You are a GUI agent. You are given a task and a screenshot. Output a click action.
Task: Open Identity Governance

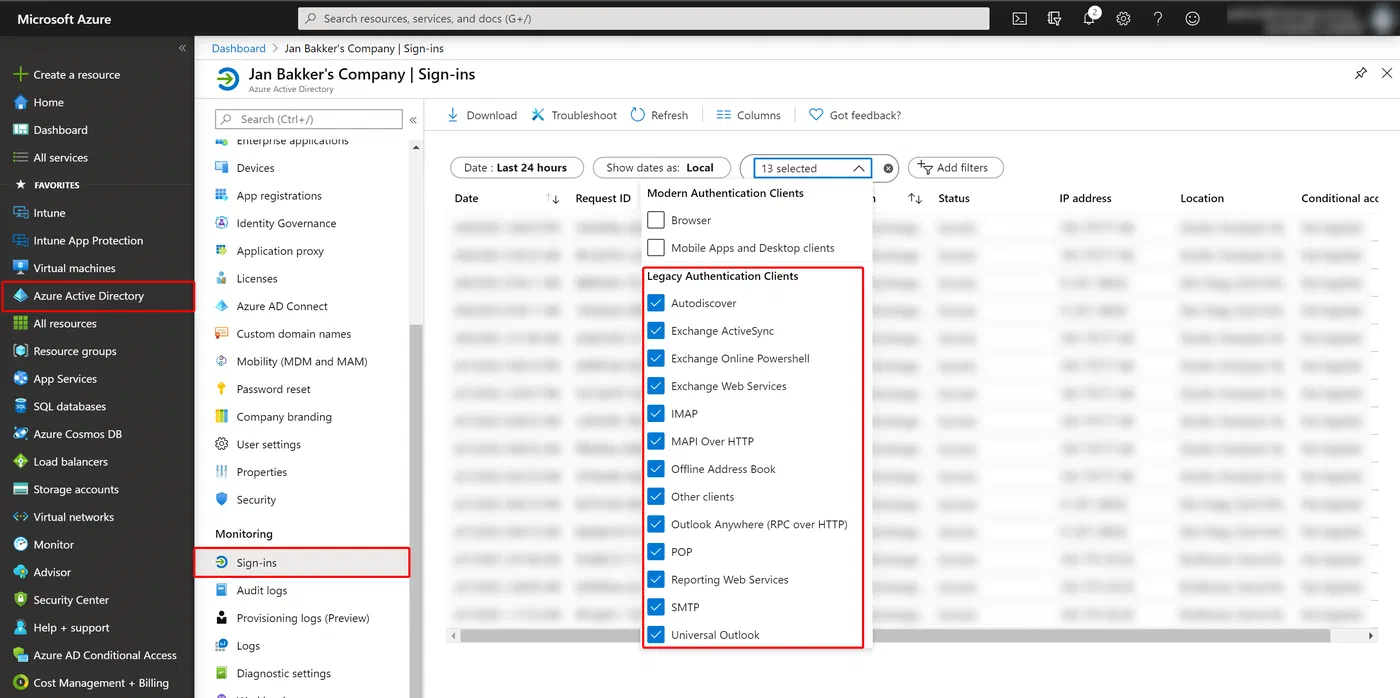coord(286,223)
